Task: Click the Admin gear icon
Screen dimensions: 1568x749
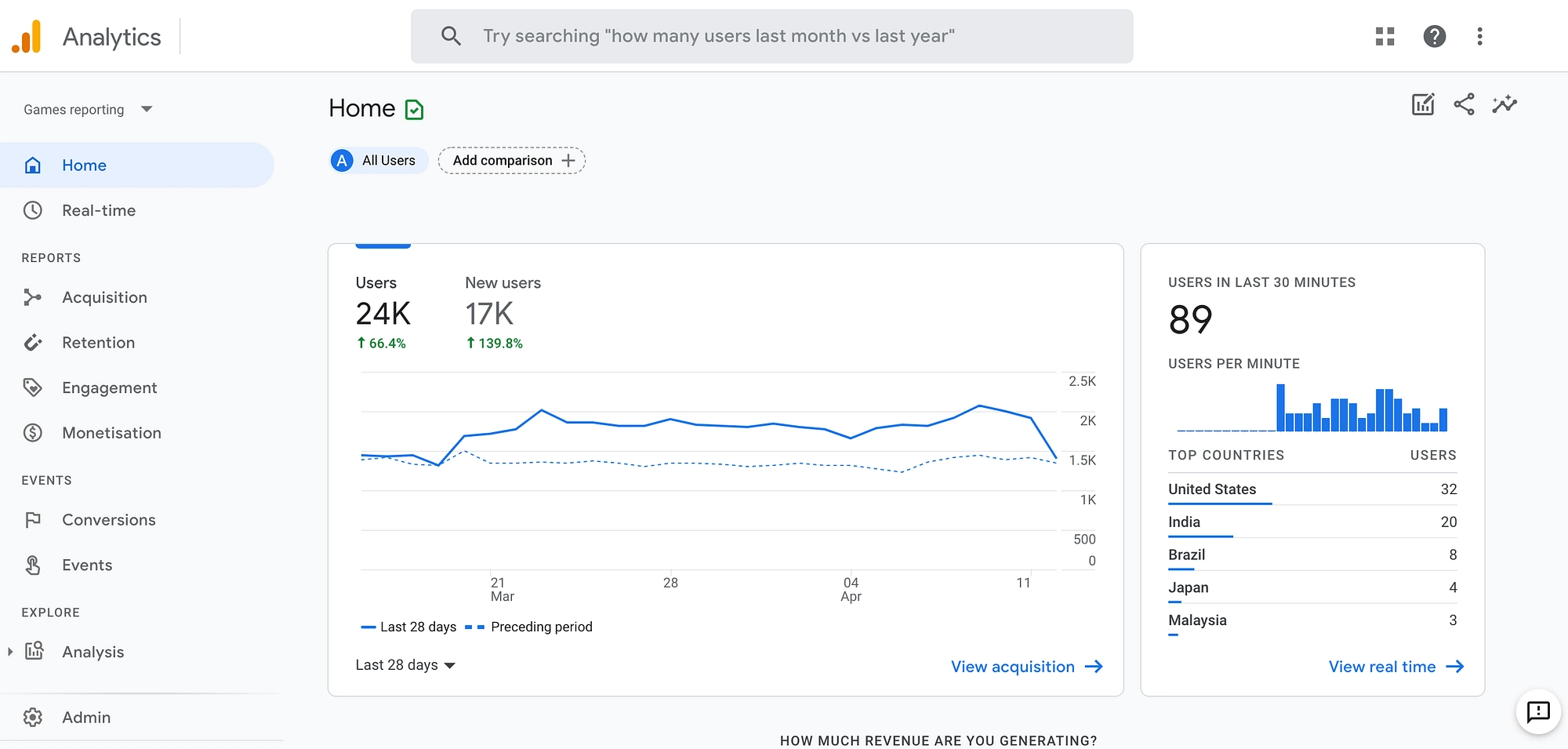Action: (33, 717)
